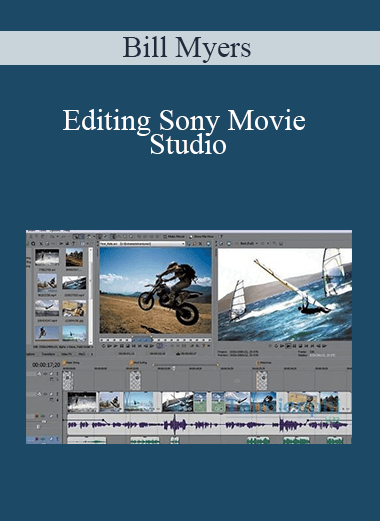This screenshot has width=380, height=521.
Task: Click the motocross image in the trimmer
Action: pyautogui.click(x=155, y=290)
